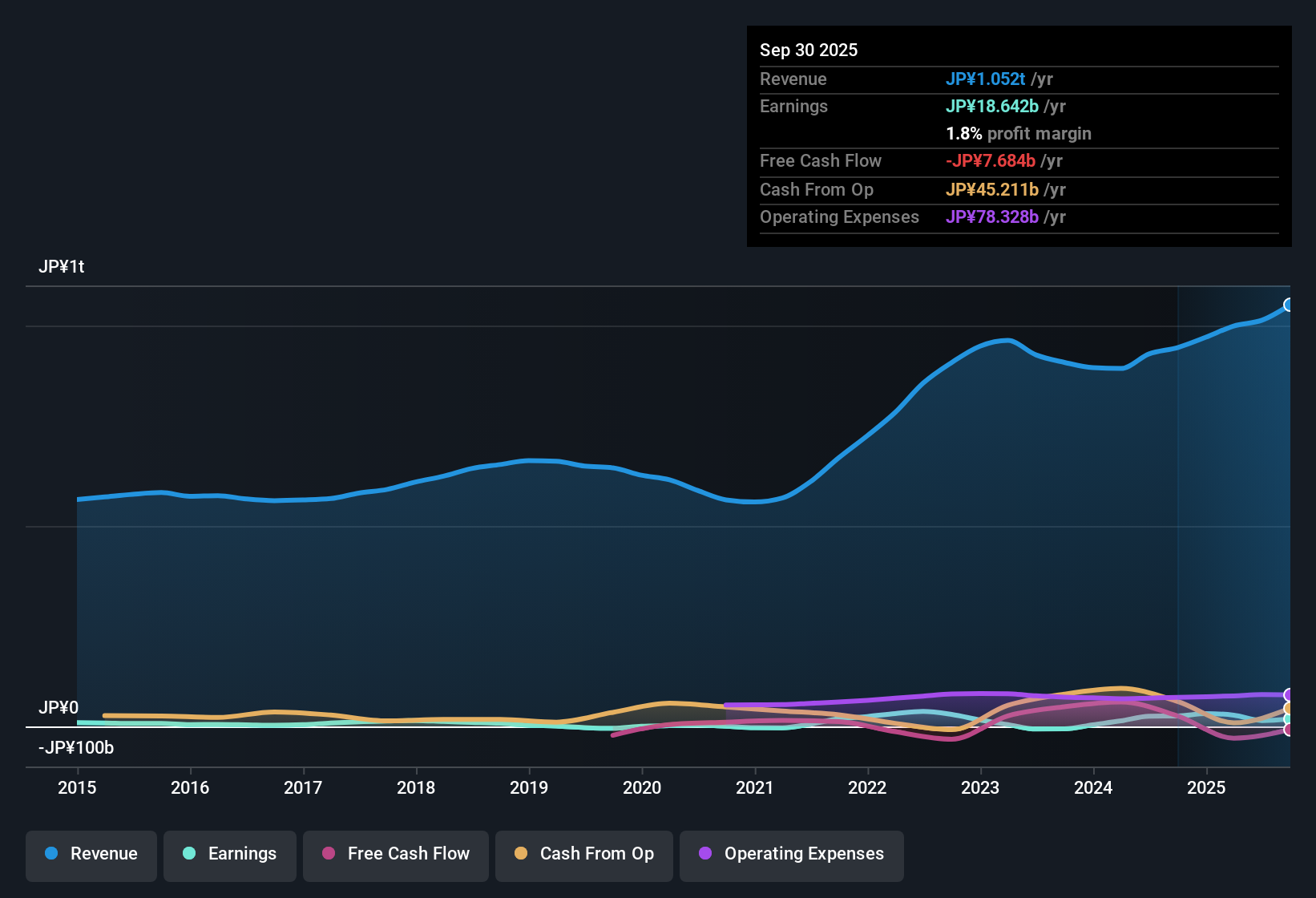
Task: Click the highlighted forecast region of the chart
Action: (x=1234, y=481)
